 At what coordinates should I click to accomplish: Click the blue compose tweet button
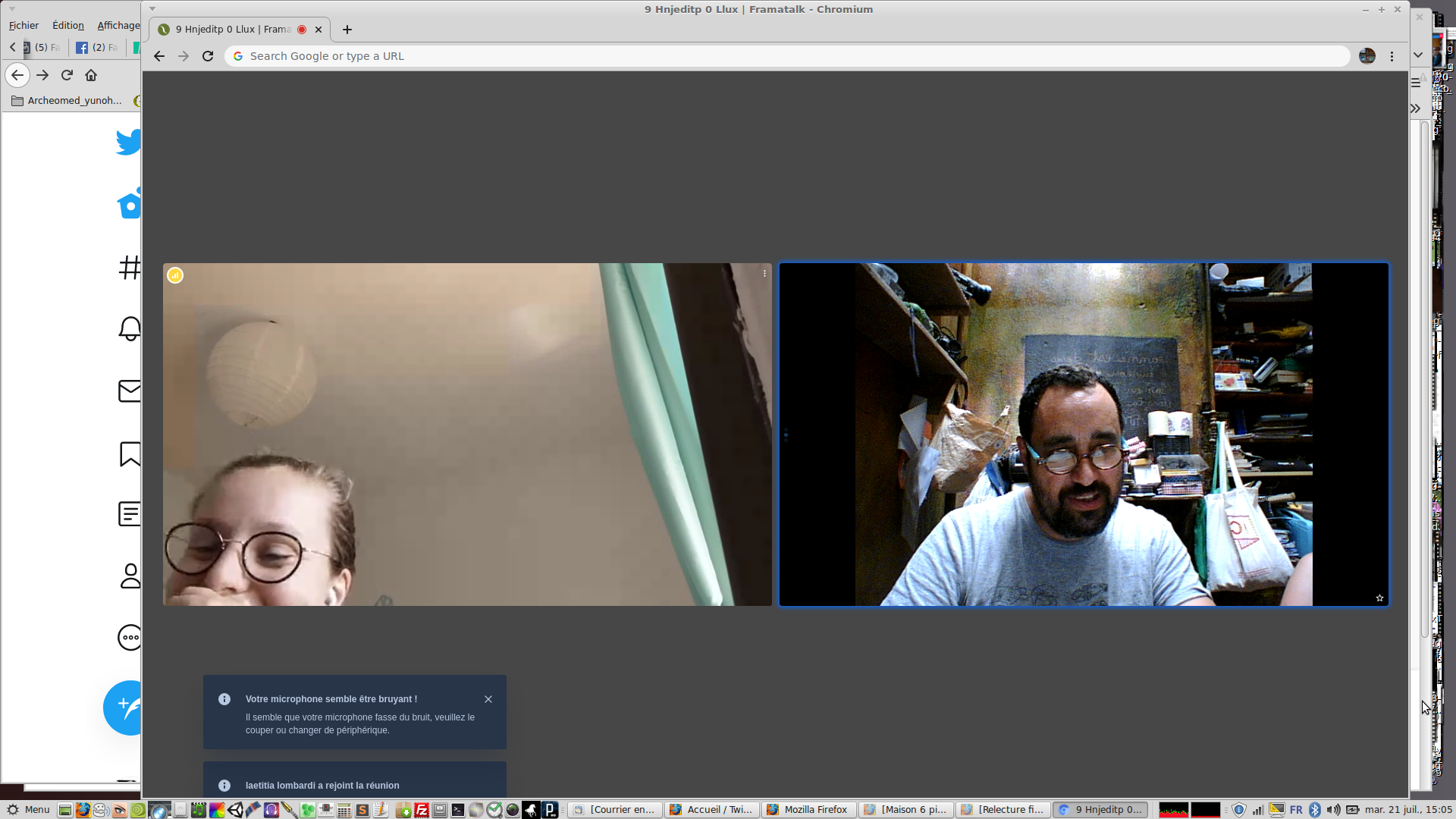point(125,707)
